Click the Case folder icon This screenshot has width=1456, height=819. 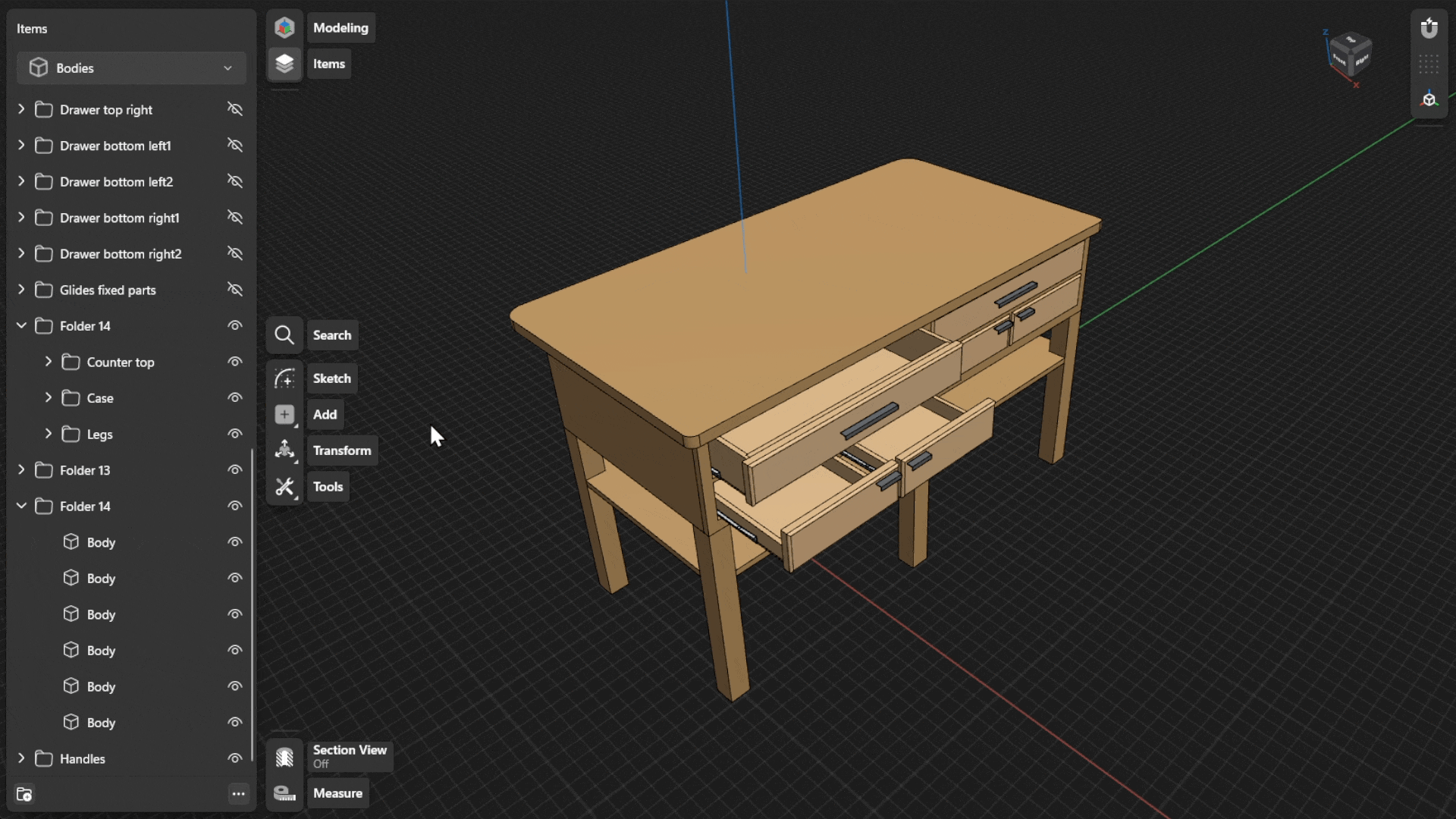tap(71, 398)
